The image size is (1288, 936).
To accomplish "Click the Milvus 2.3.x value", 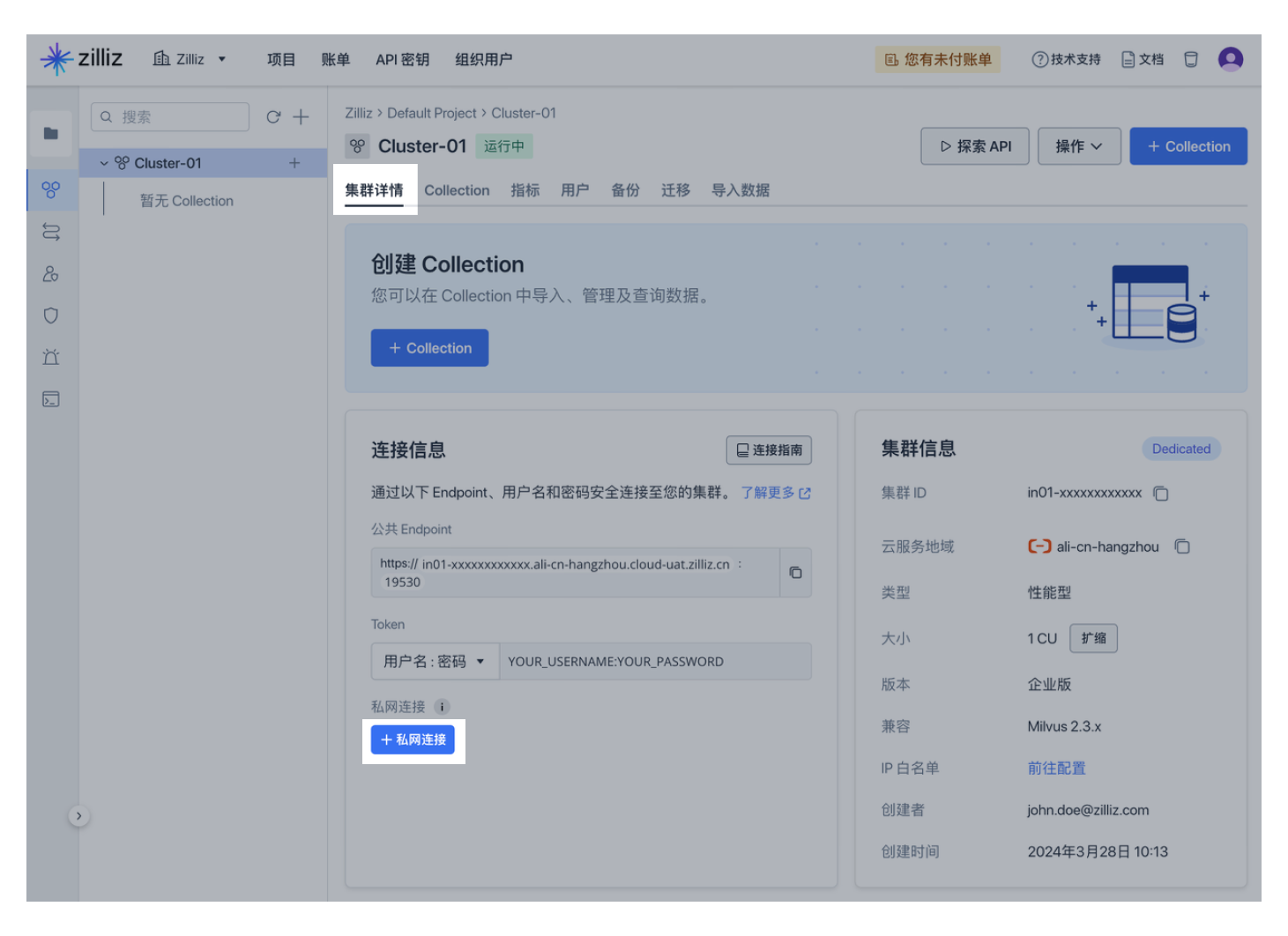I will 1064,726.
